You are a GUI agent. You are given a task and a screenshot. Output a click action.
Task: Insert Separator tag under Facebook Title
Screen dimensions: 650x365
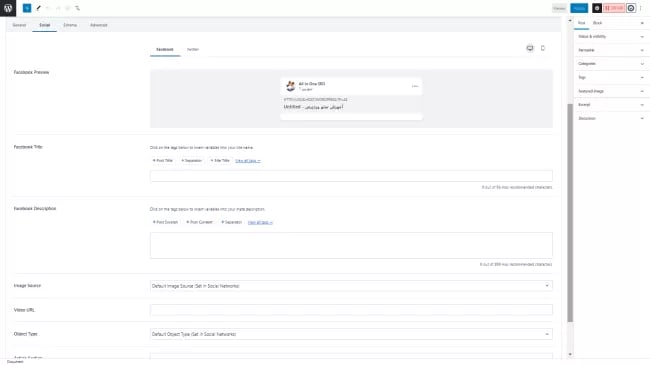tap(192, 161)
